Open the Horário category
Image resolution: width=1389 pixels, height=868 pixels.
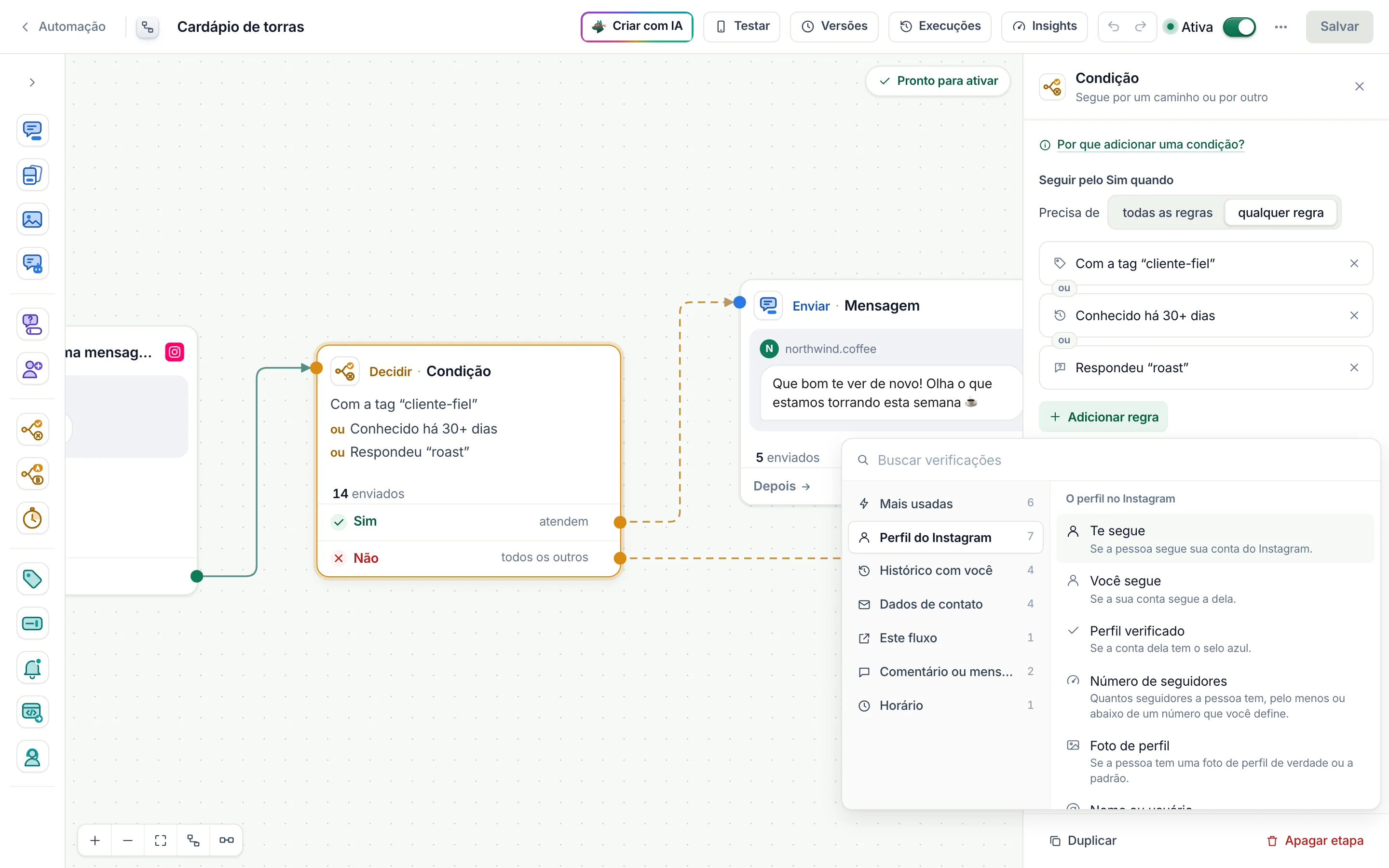click(945, 705)
